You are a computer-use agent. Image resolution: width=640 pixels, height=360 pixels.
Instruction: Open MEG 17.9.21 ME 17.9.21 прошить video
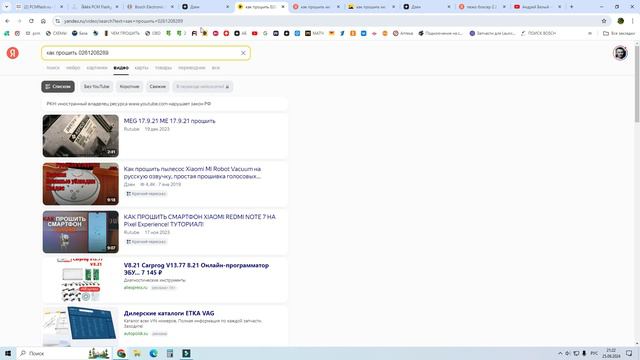coord(169,121)
